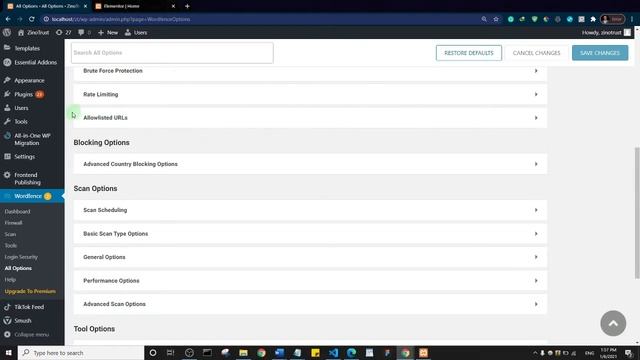The width and height of the screenshot is (640, 360).
Task: Click Upgrade To Premium
Action: tap(30, 291)
